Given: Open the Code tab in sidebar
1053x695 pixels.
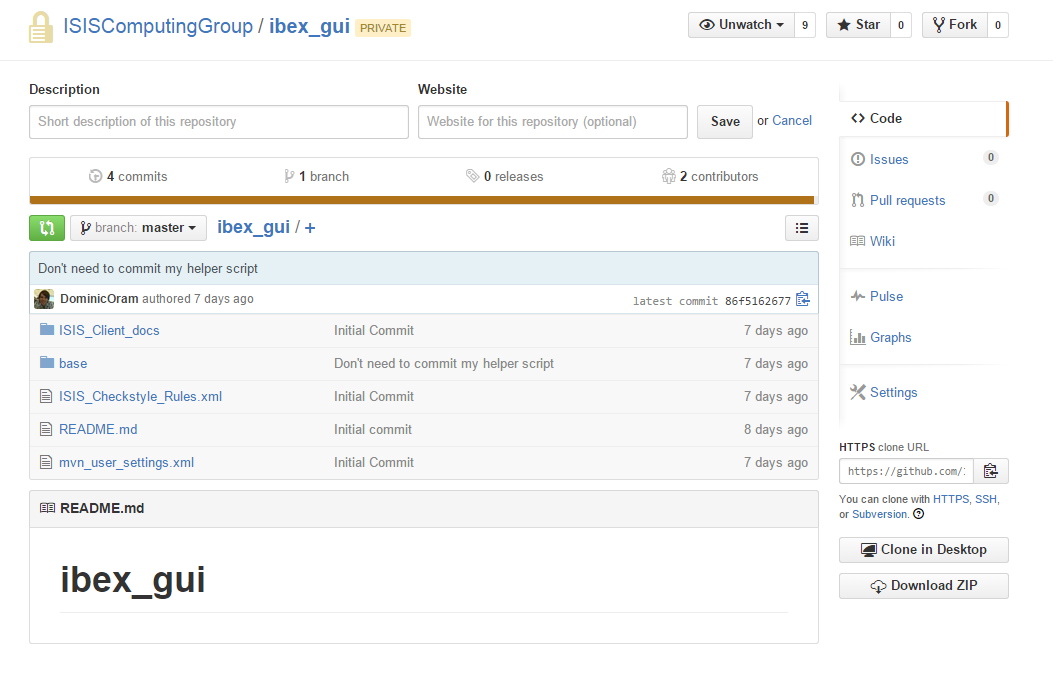Looking at the screenshot, I should point(923,118).
